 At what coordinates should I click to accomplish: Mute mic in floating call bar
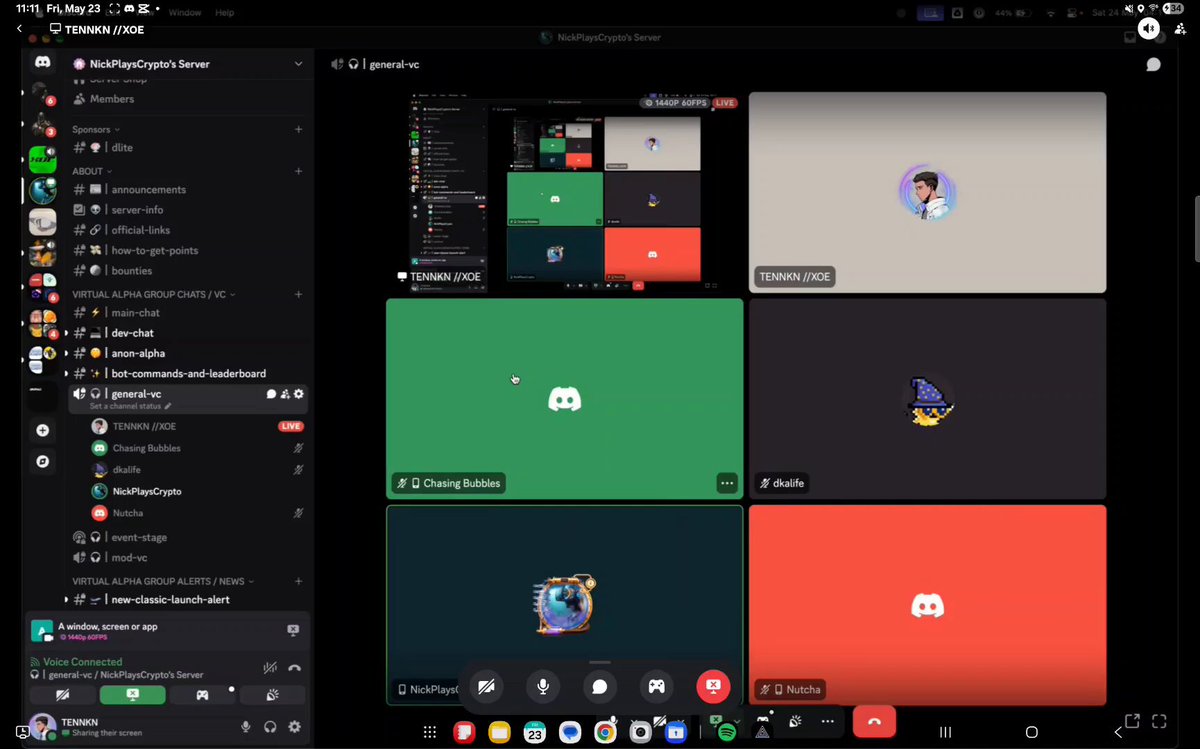tap(543, 686)
